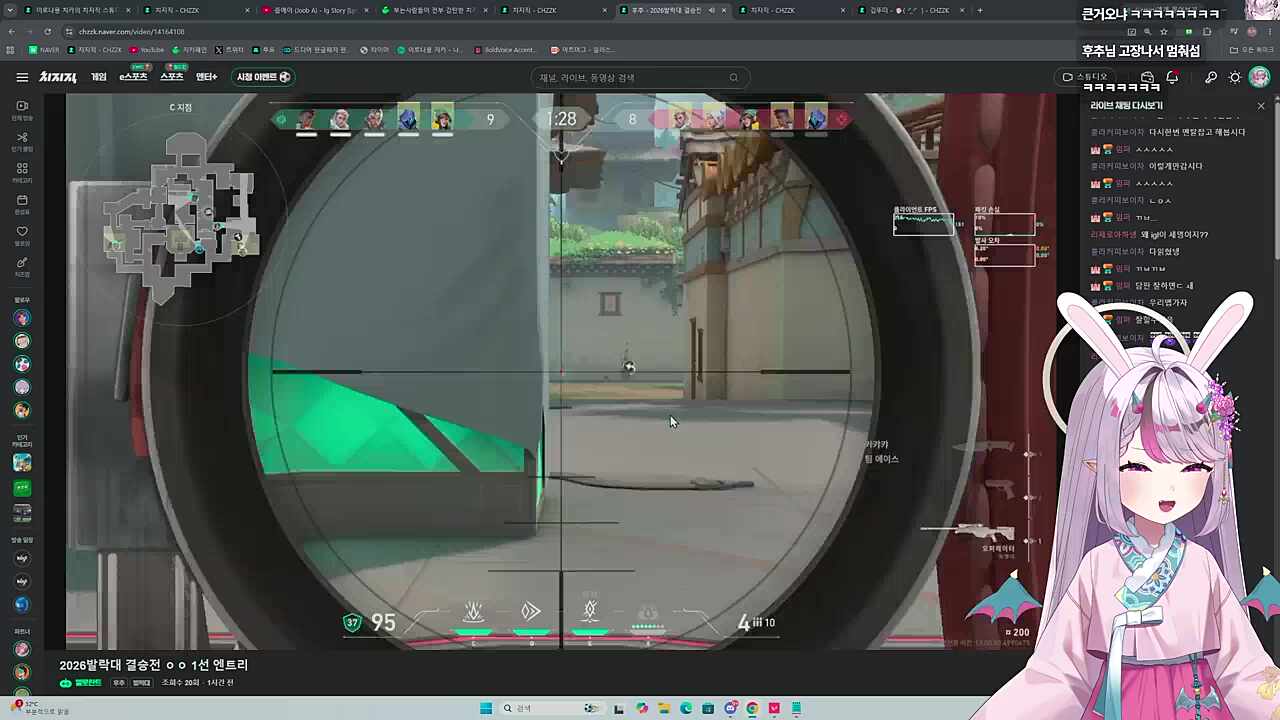Open a new browser tab

[x=980, y=10]
